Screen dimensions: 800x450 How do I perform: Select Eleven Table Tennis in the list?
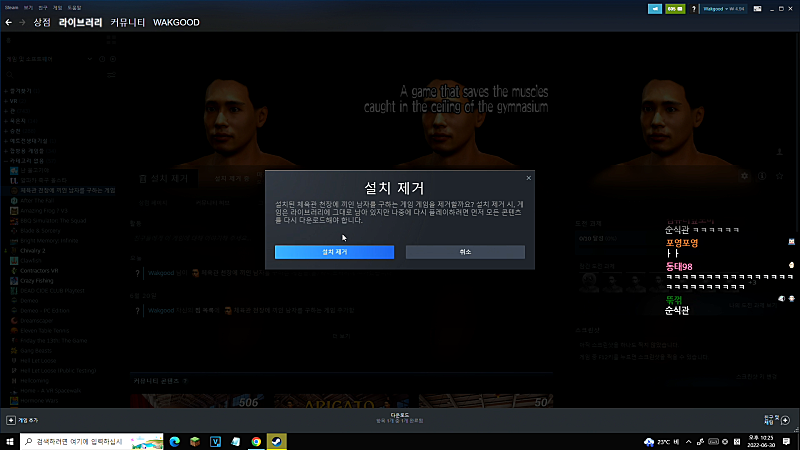(x=44, y=331)
